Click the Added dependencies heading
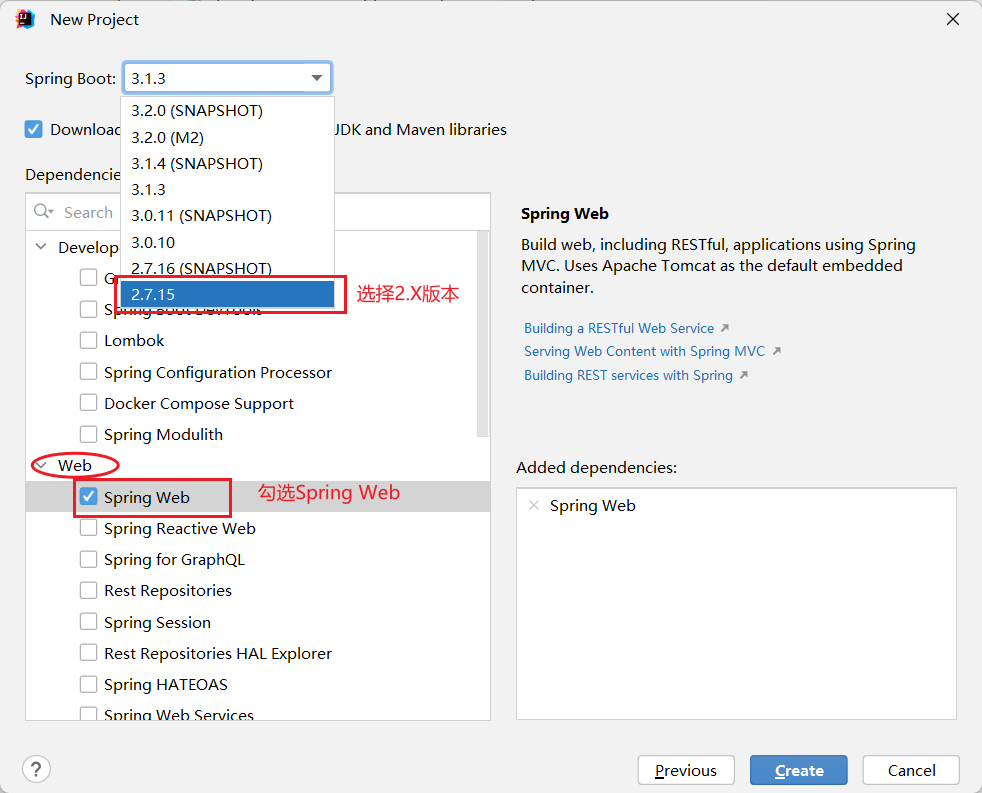 coord(596,468)
